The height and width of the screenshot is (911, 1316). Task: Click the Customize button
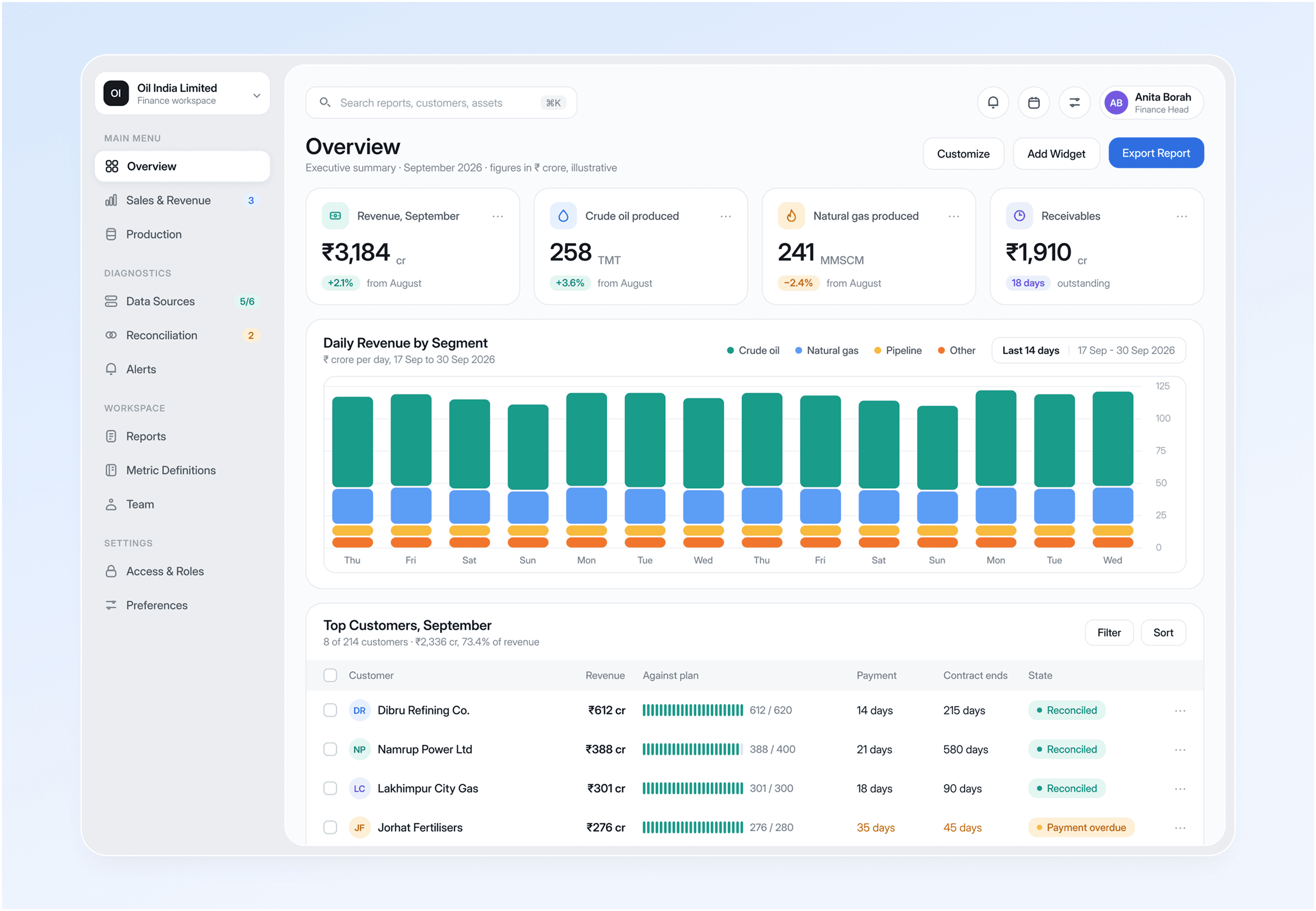point(963,153)
